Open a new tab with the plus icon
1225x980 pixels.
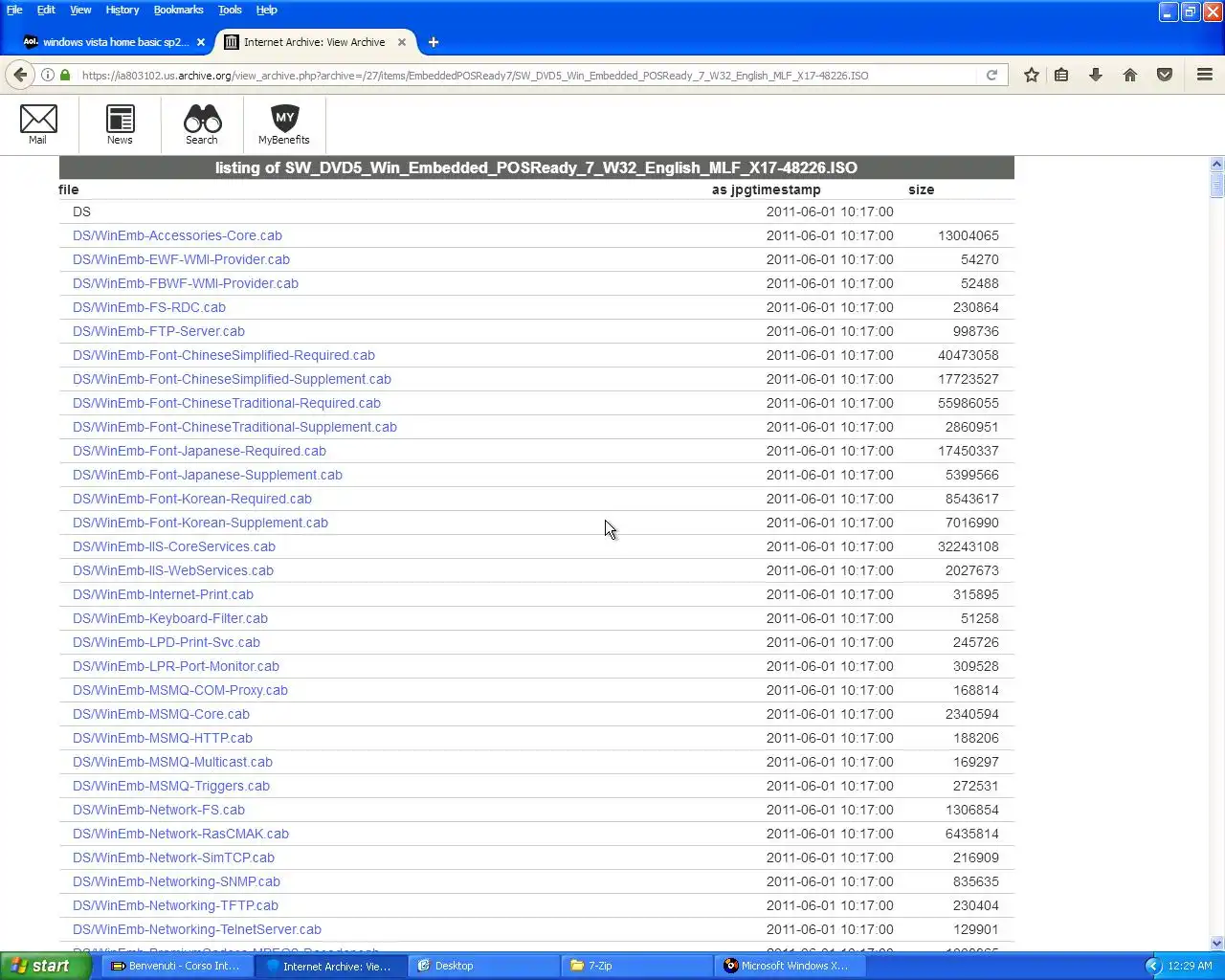click(433, 42)
